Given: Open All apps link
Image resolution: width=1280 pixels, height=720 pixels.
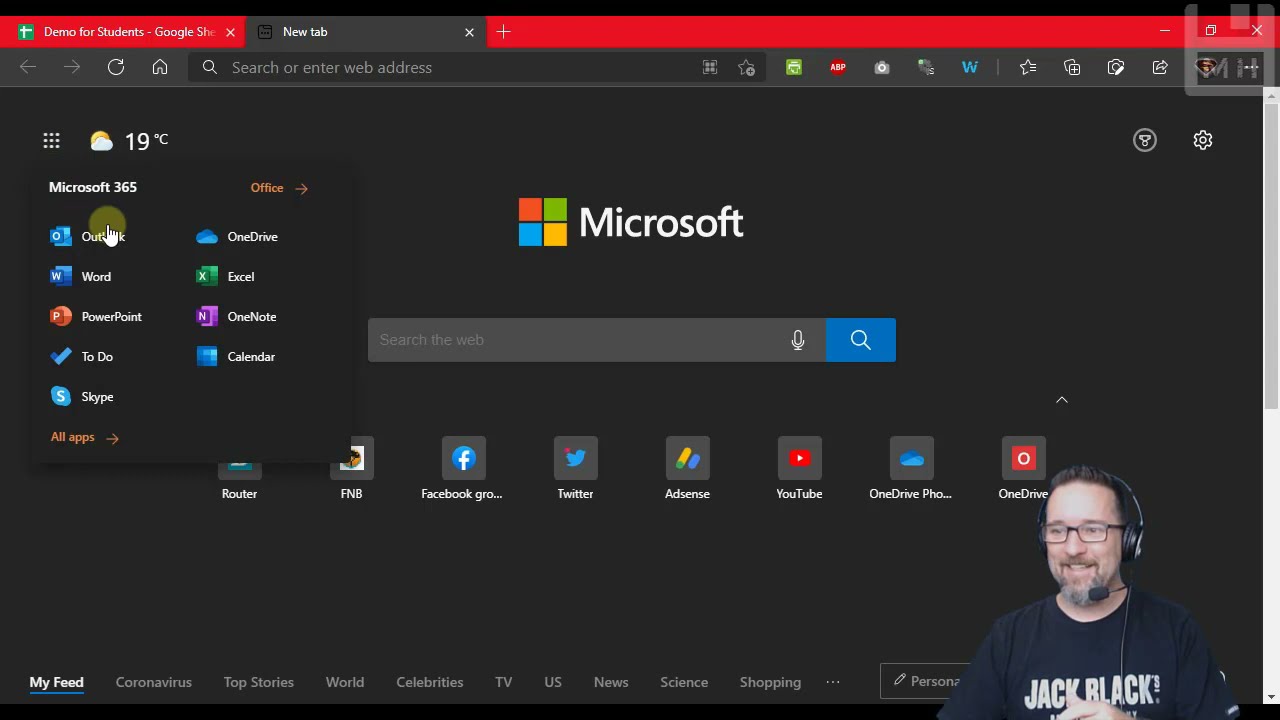Looking at the screenshot, I should tap(85, 437).
